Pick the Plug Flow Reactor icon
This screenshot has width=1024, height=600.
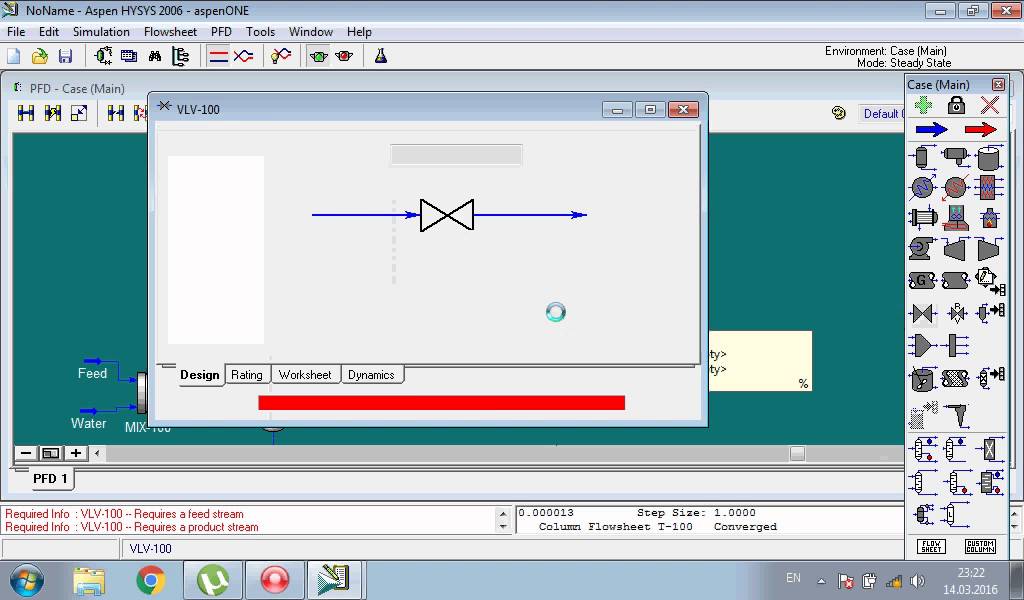[x=955, y=379]
